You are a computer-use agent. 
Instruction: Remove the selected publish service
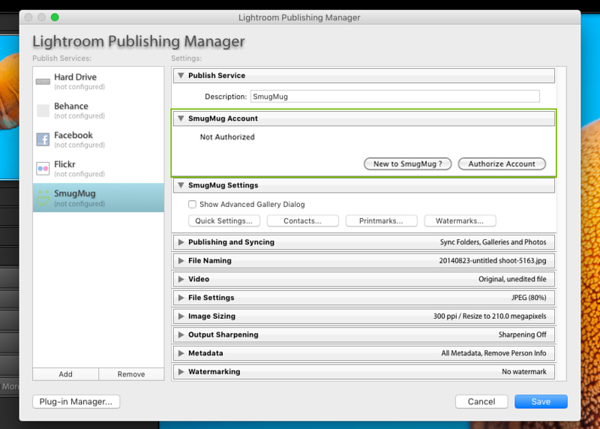click(131, 374)
